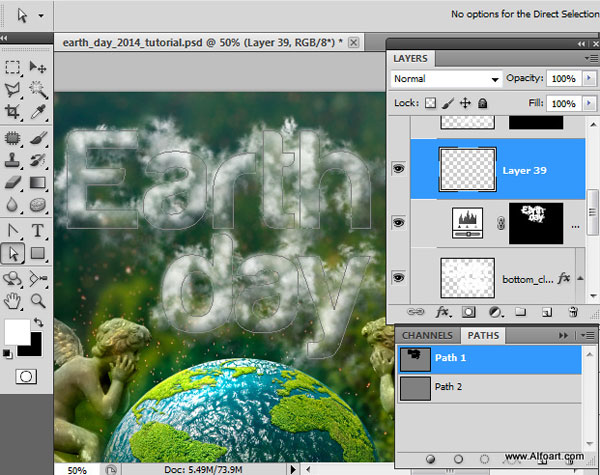Open the Paths panel options menu
The width and height of the screenshot is (600, 475).
(588, 335)
